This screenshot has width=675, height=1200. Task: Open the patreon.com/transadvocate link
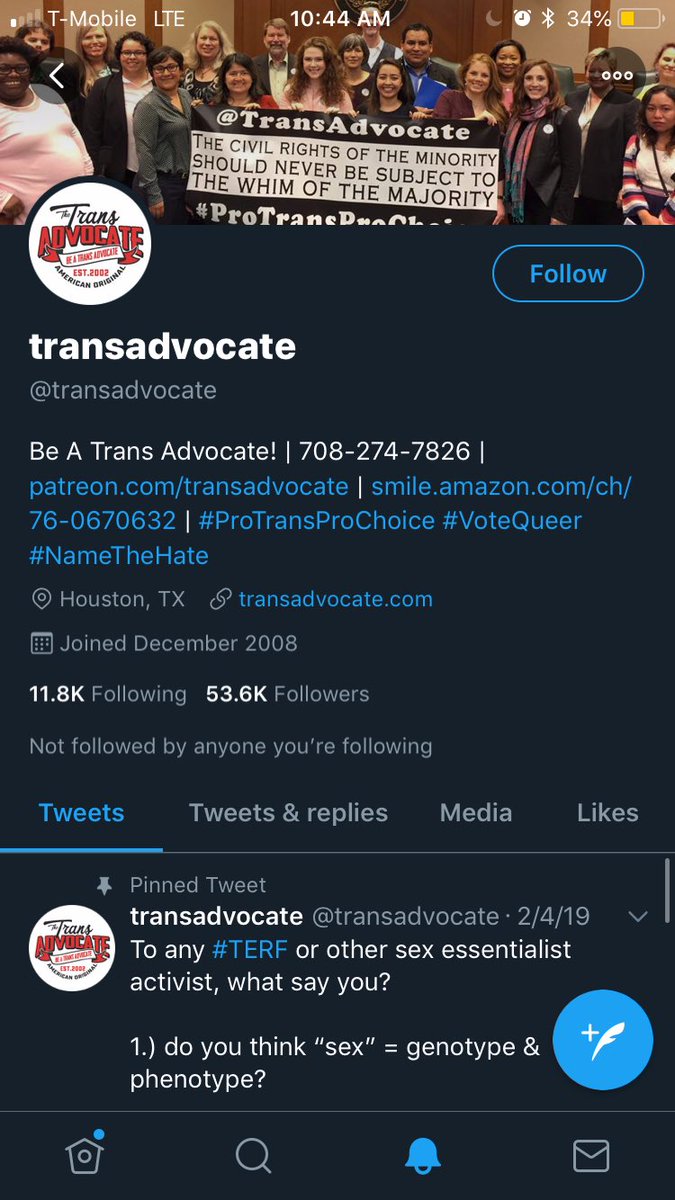pyautogui.click(x=189, y=487)
